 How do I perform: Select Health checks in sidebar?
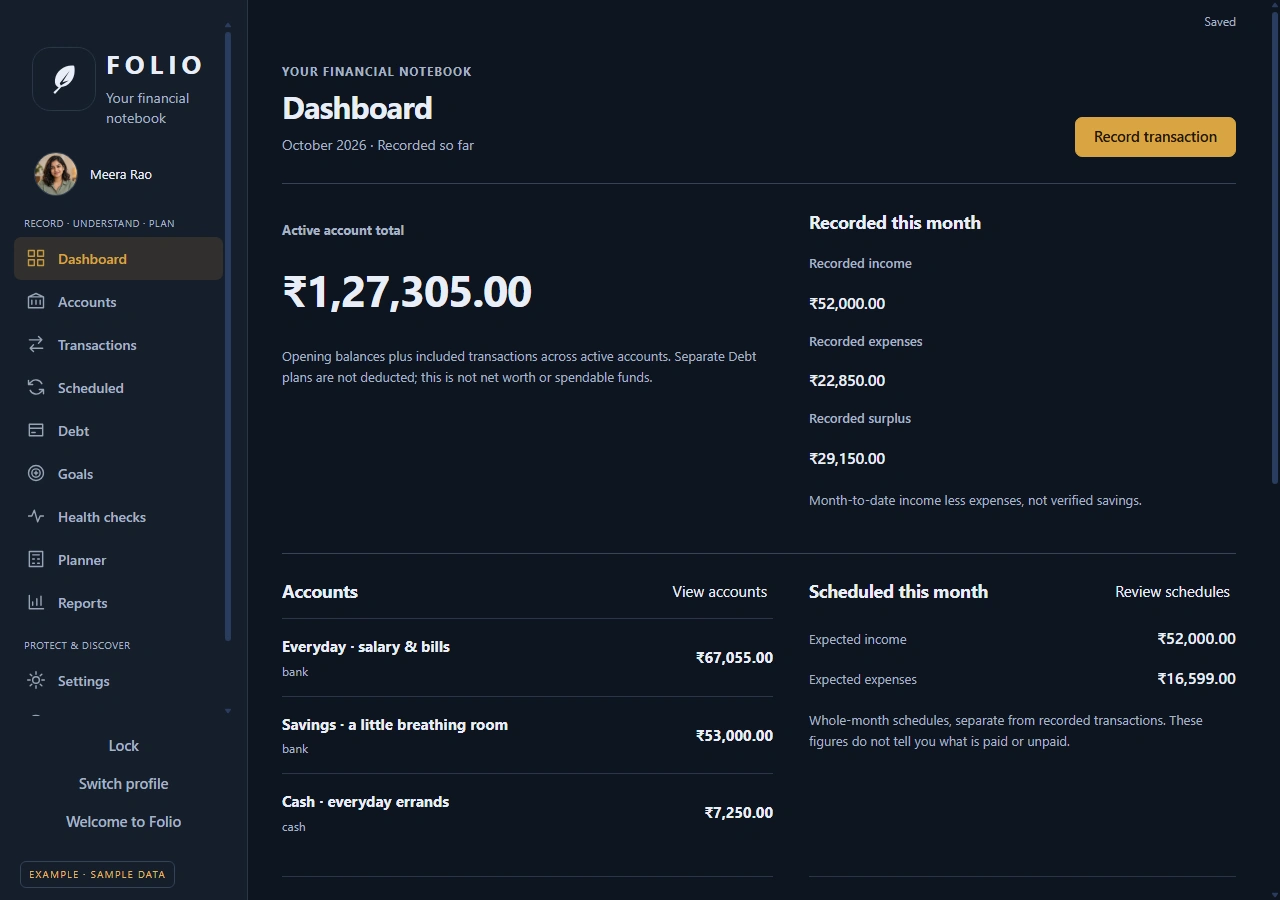click(x=118, y=517)
